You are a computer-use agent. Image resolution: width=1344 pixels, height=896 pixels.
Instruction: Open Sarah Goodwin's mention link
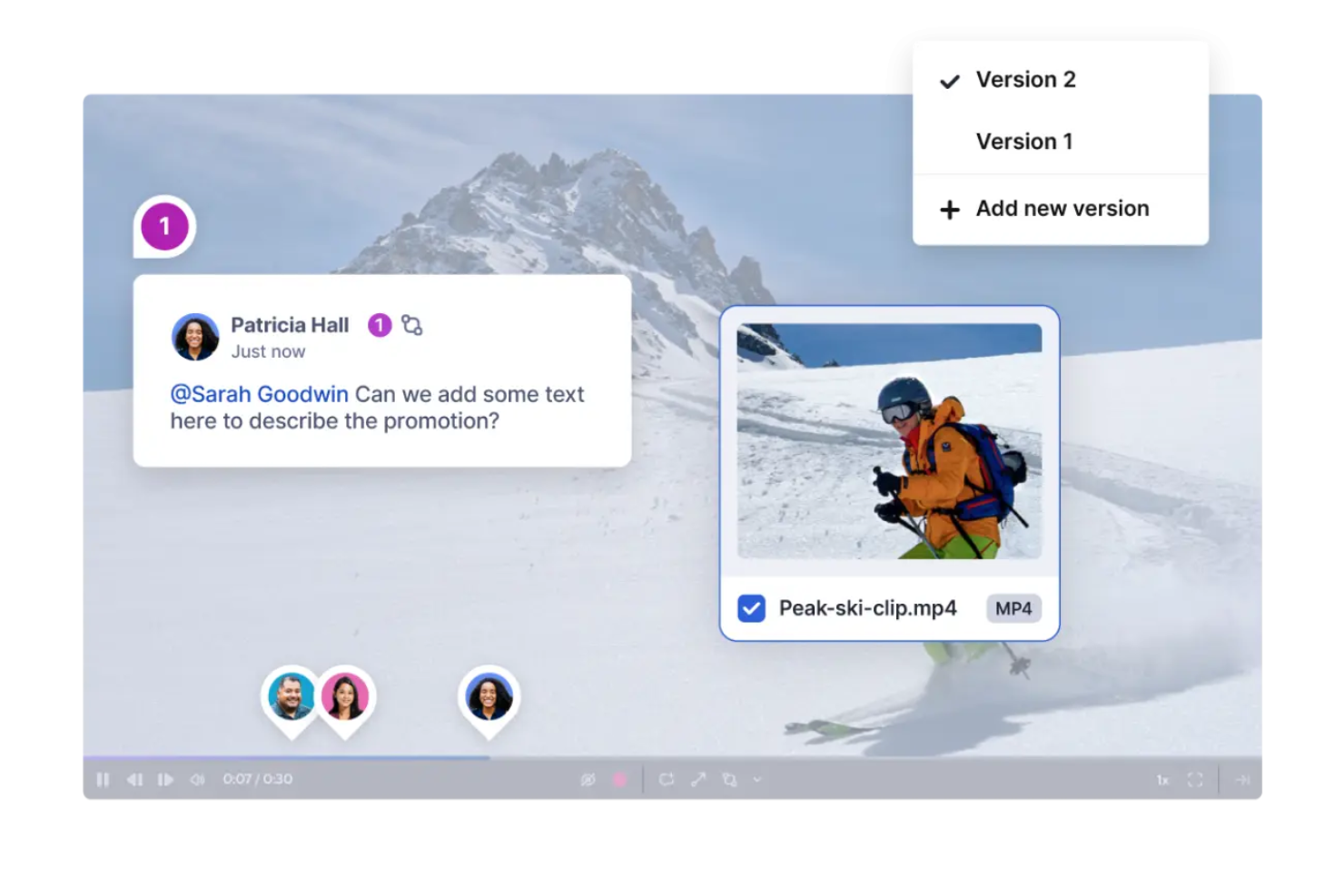coord(259,394)
